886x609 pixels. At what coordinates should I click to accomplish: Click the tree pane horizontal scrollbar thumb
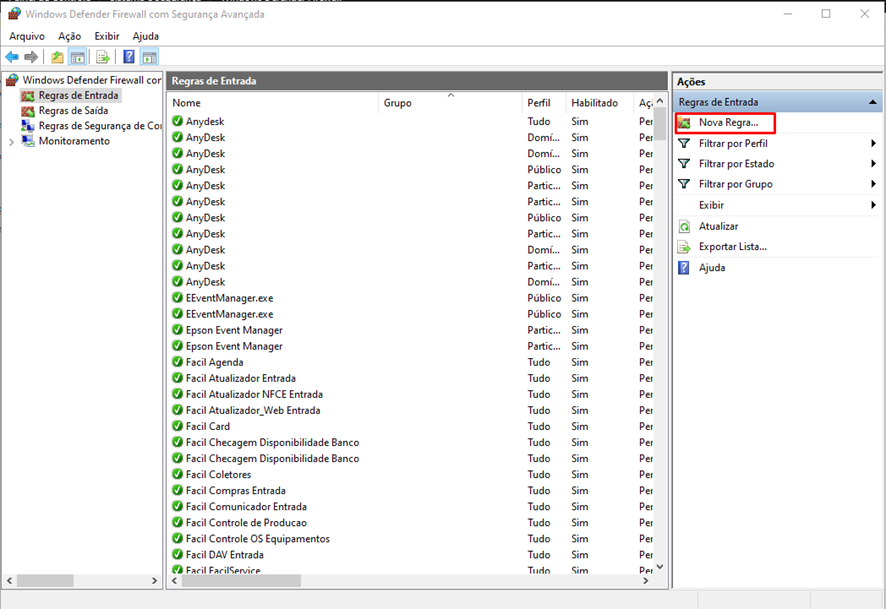(45, 580)
